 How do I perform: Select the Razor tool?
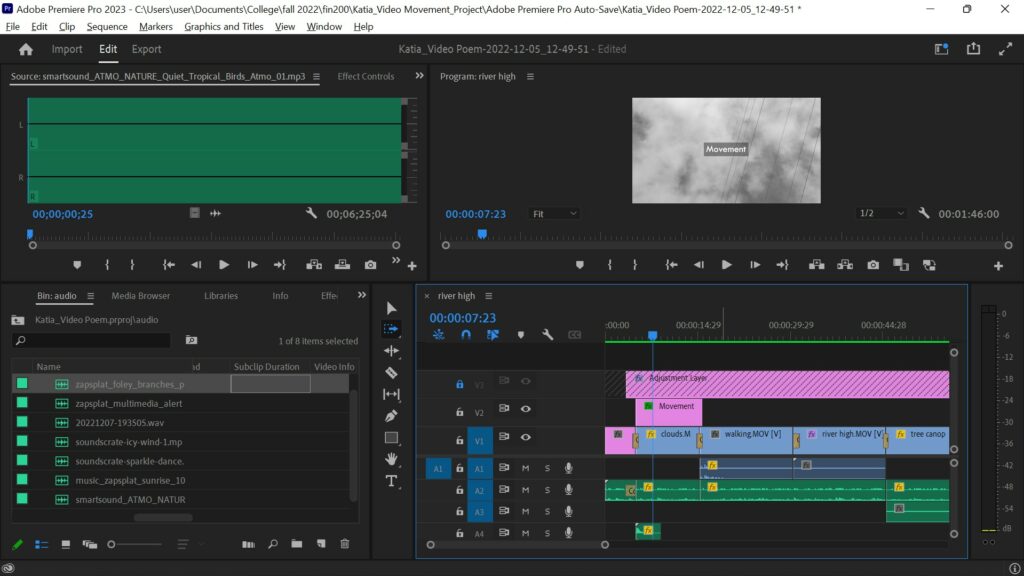point(391,373)
